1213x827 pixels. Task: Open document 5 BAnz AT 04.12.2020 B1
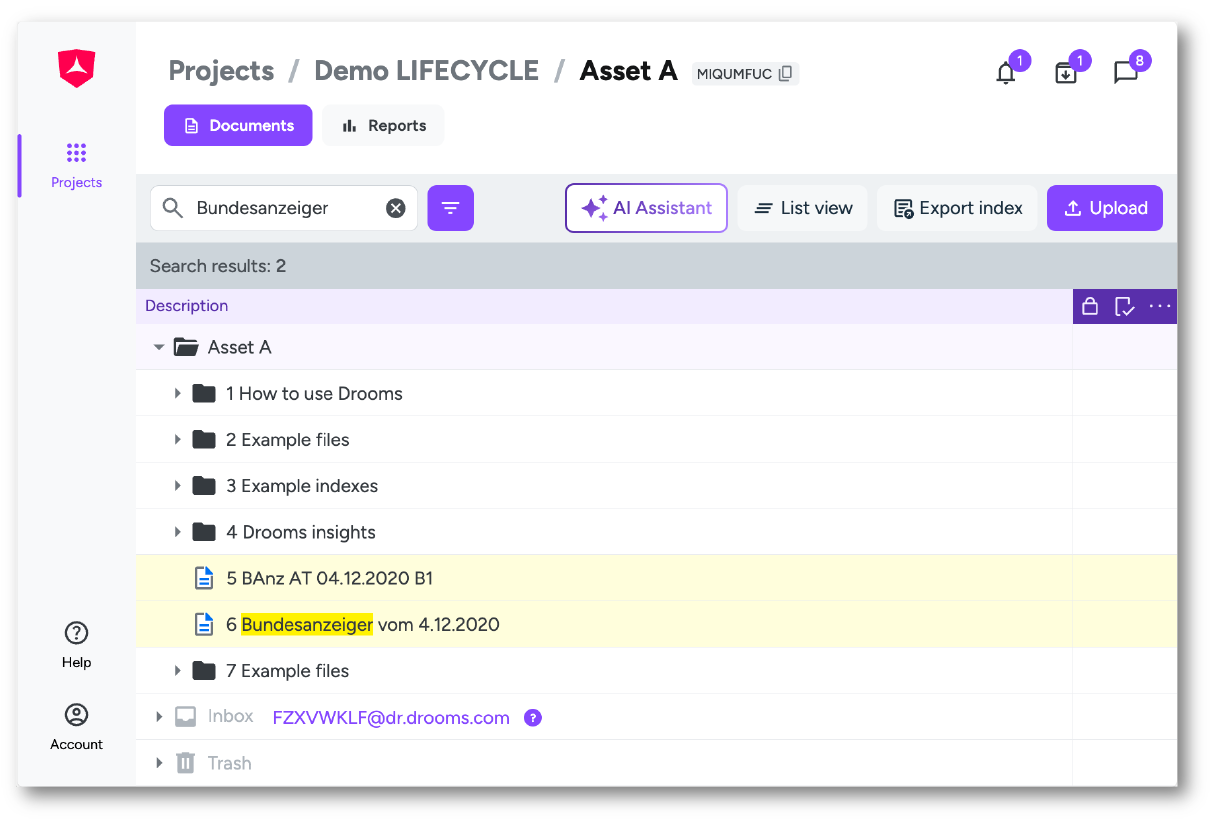click(330, 578)
